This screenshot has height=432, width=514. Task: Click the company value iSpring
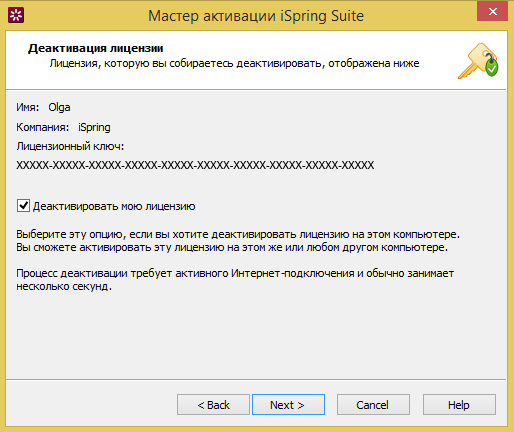tap(94, 127)
